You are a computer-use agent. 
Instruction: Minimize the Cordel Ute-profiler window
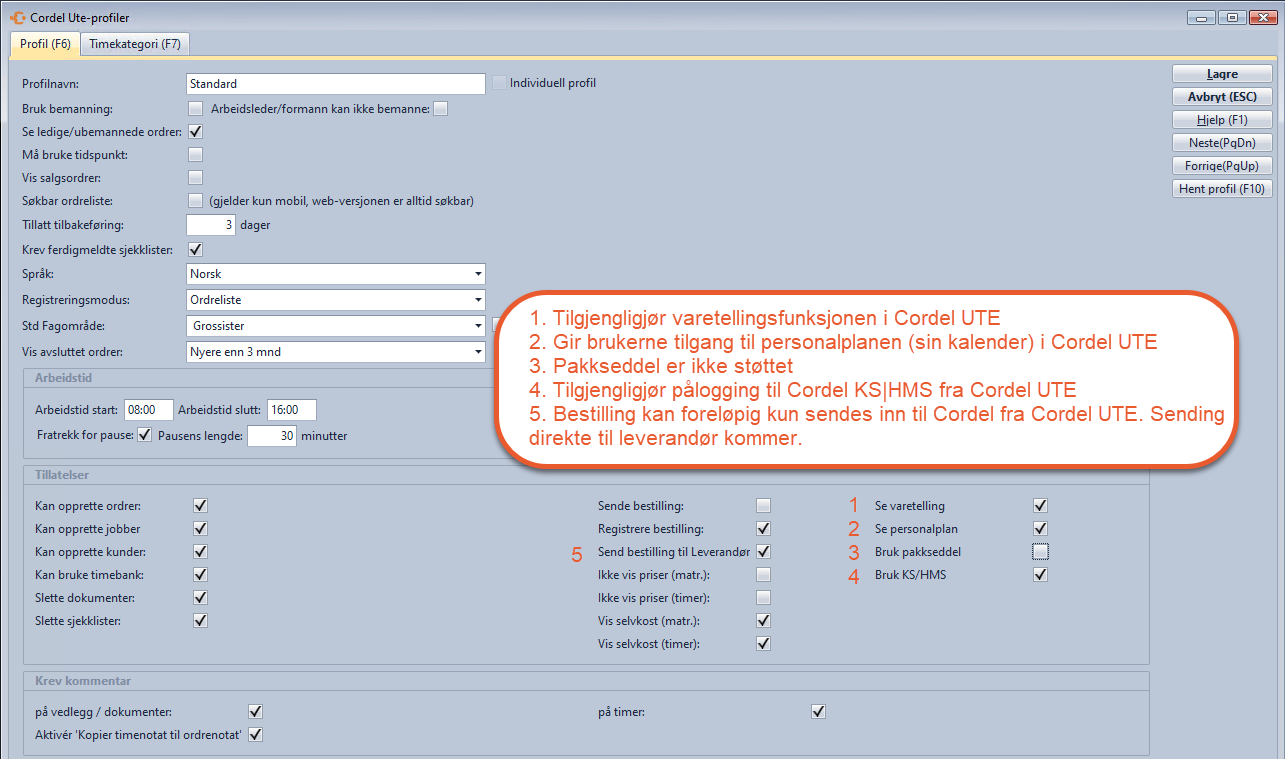1201,17
